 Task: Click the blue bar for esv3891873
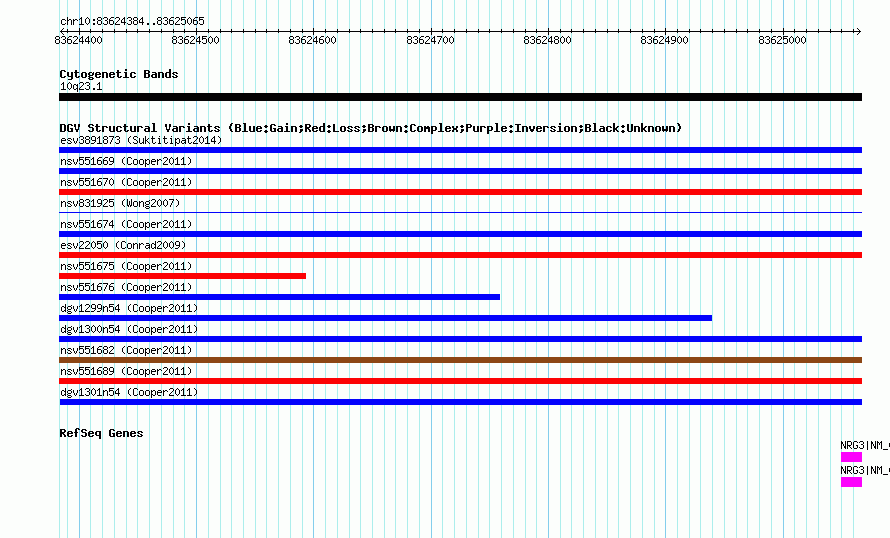[x=460, y=150]
